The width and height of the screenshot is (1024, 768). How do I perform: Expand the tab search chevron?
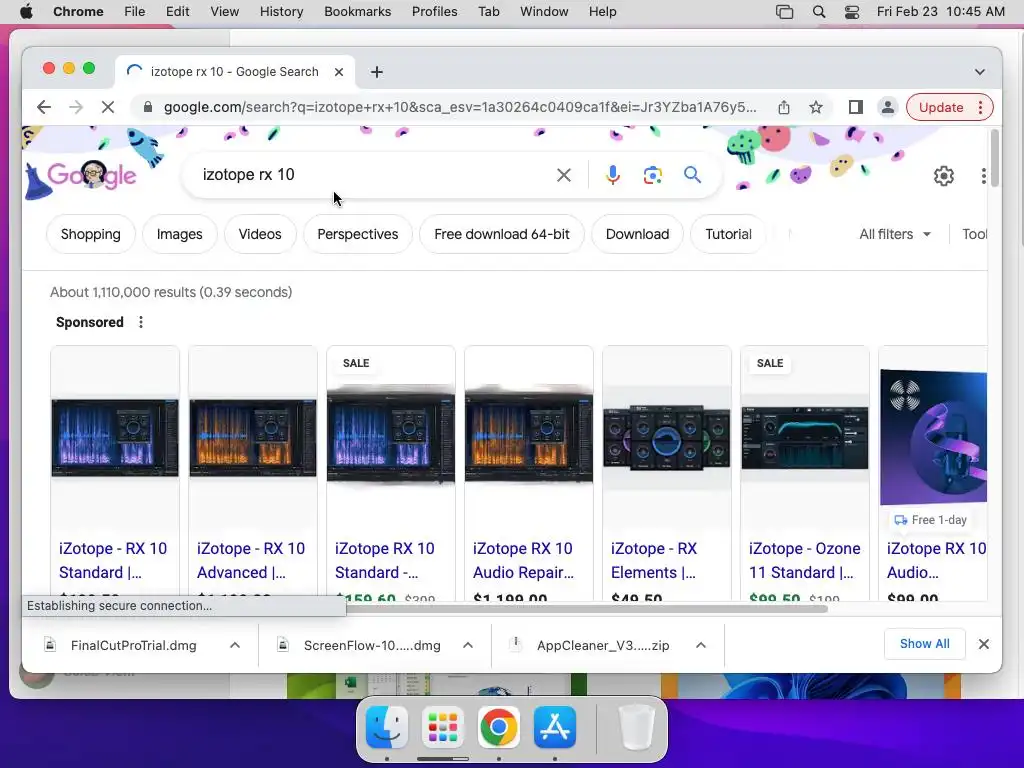[x=980, y=72]
